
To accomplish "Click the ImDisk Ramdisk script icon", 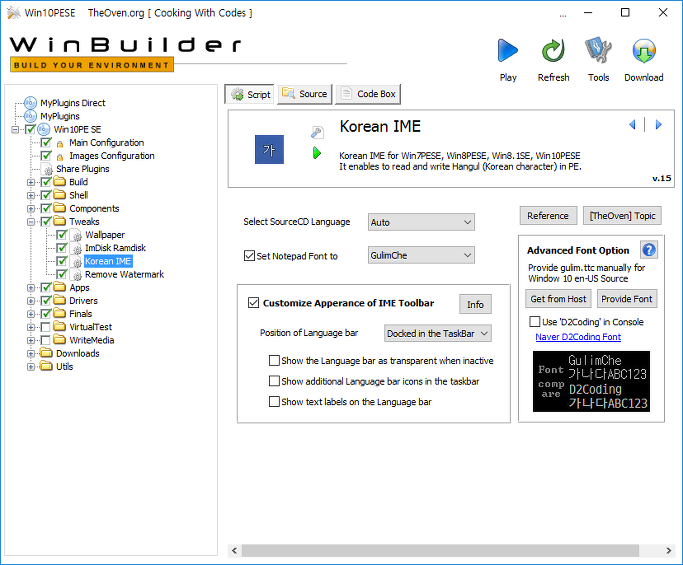I will point(76,248).
